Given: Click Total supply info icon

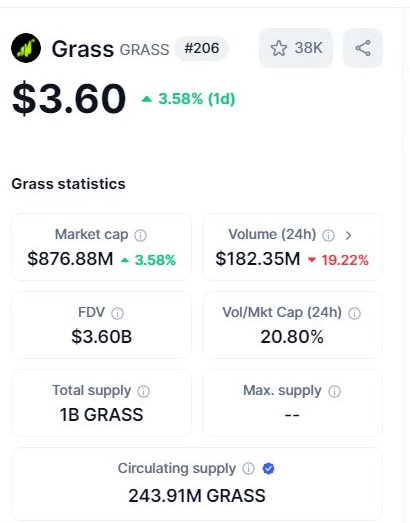Looking at the screenshot, I should pyautogui.click(x=143, y=391).
